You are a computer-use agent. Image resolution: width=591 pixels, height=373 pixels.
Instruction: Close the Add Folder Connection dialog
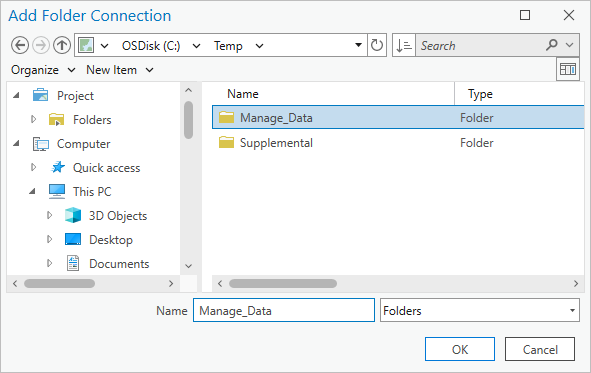click(568, 15)
